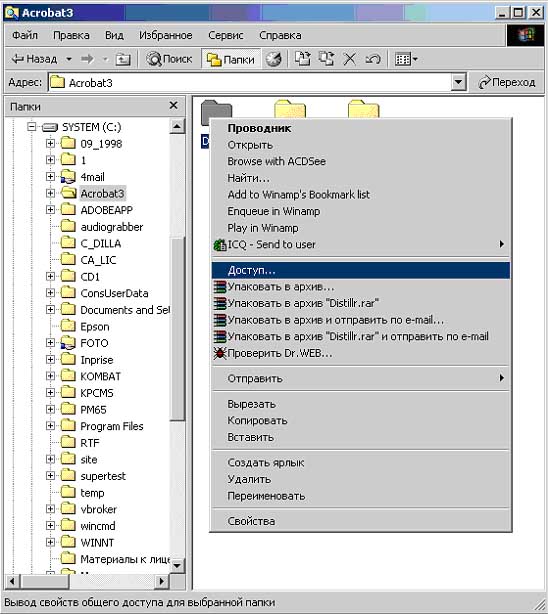
Task: Choose Создать ярлык in context menu
Action: pos(360,462)
